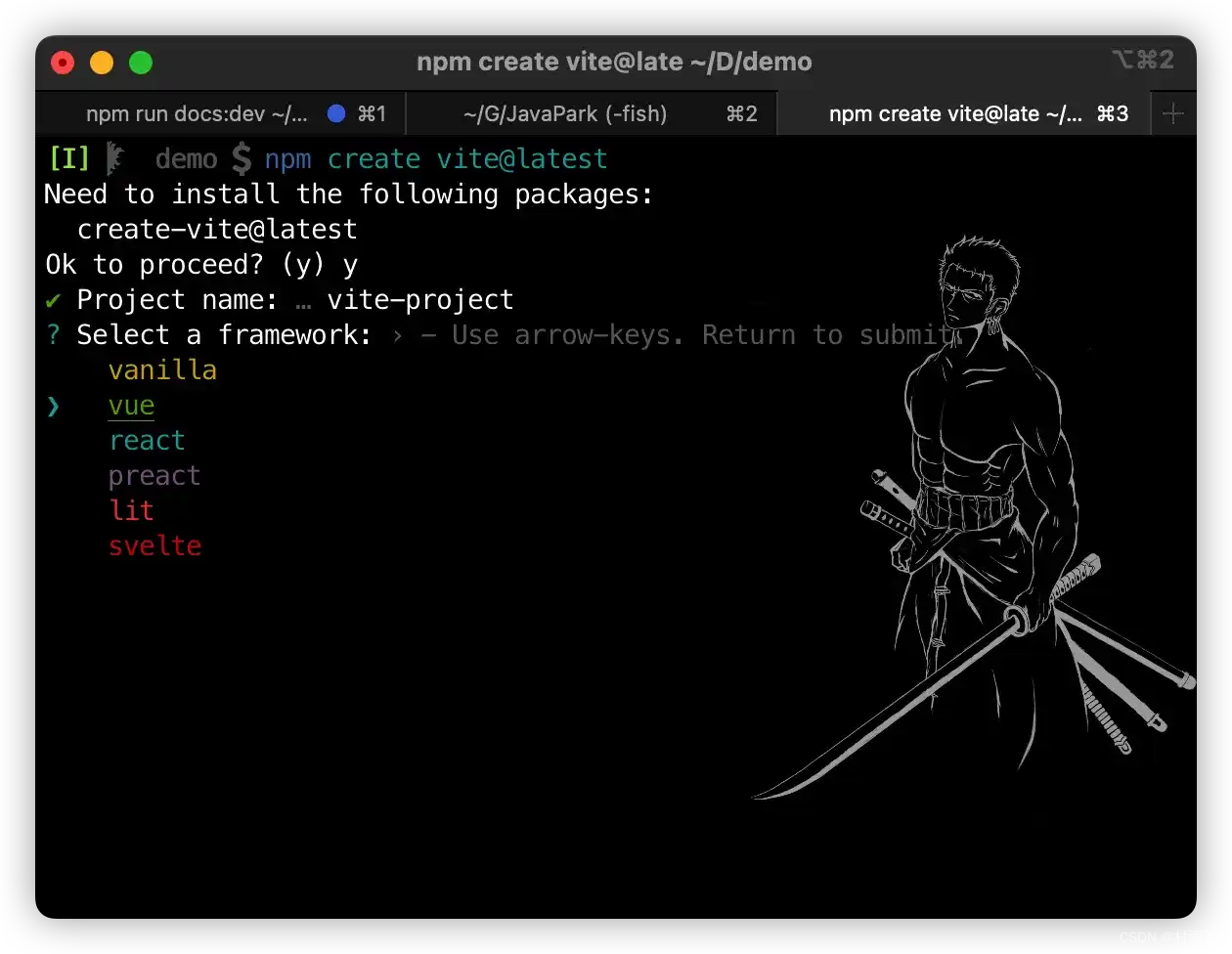Click the lit framework option
The width and height of the screenshot is (1232, 954).
pos(131,511)
